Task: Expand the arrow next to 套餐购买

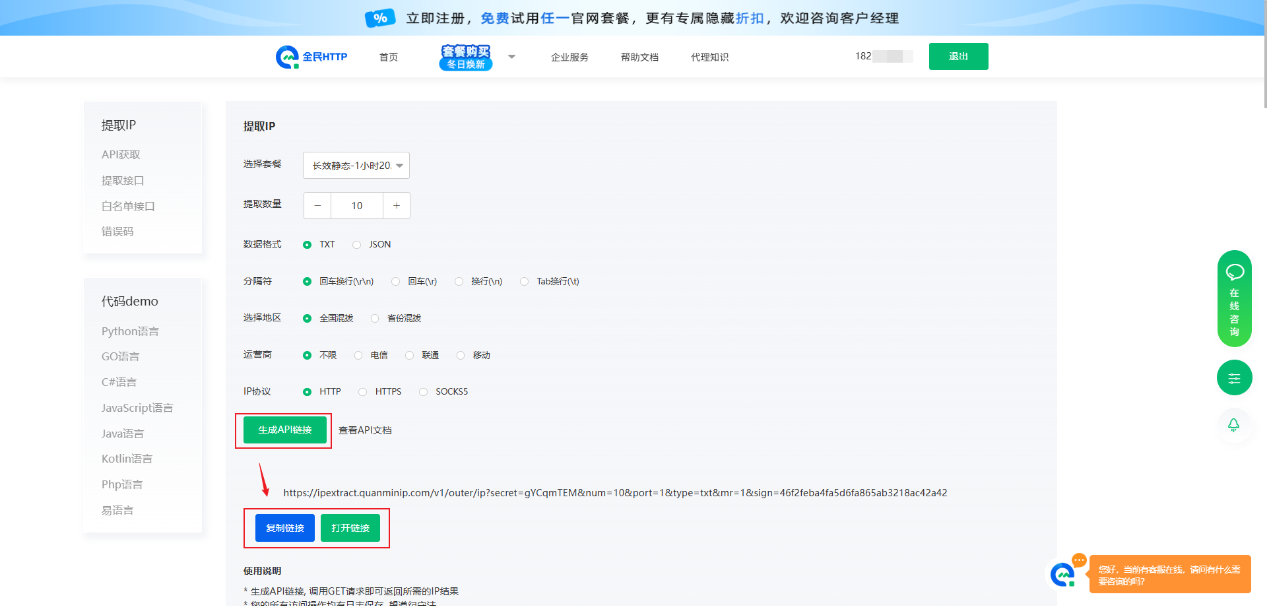Action: pyautogui.click(x=511, y=57)
